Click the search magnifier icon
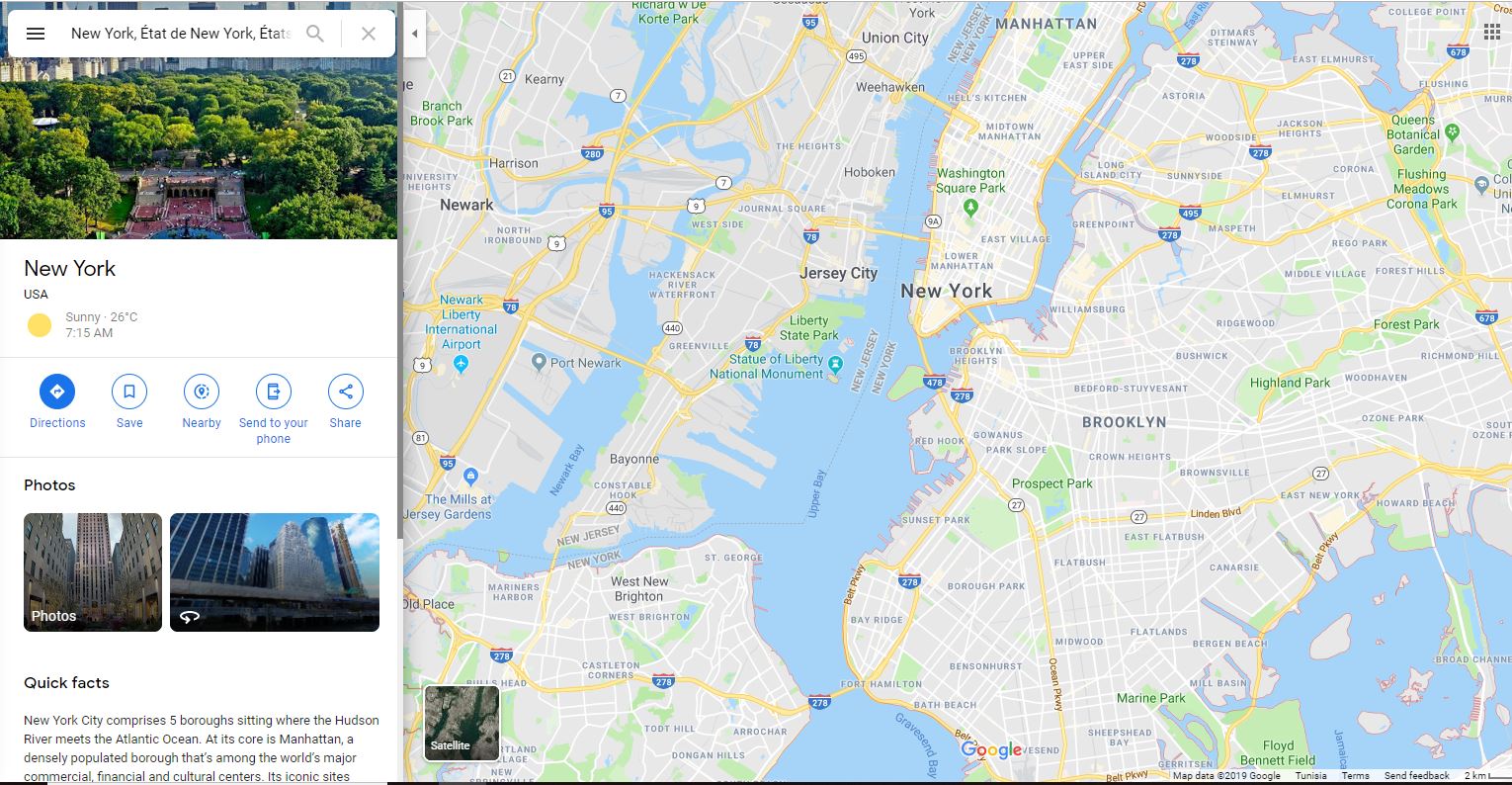The image size is (1512, 785). click(x=315, y=34)
